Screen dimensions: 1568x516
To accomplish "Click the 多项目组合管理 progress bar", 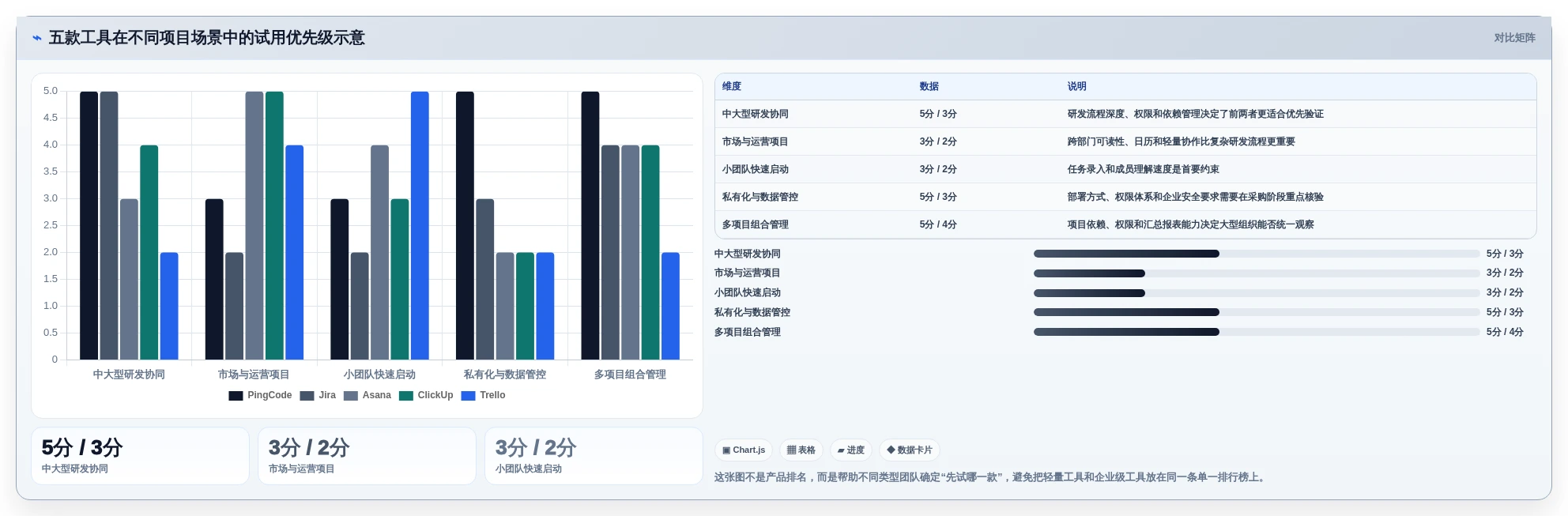I will [1257, 333].
